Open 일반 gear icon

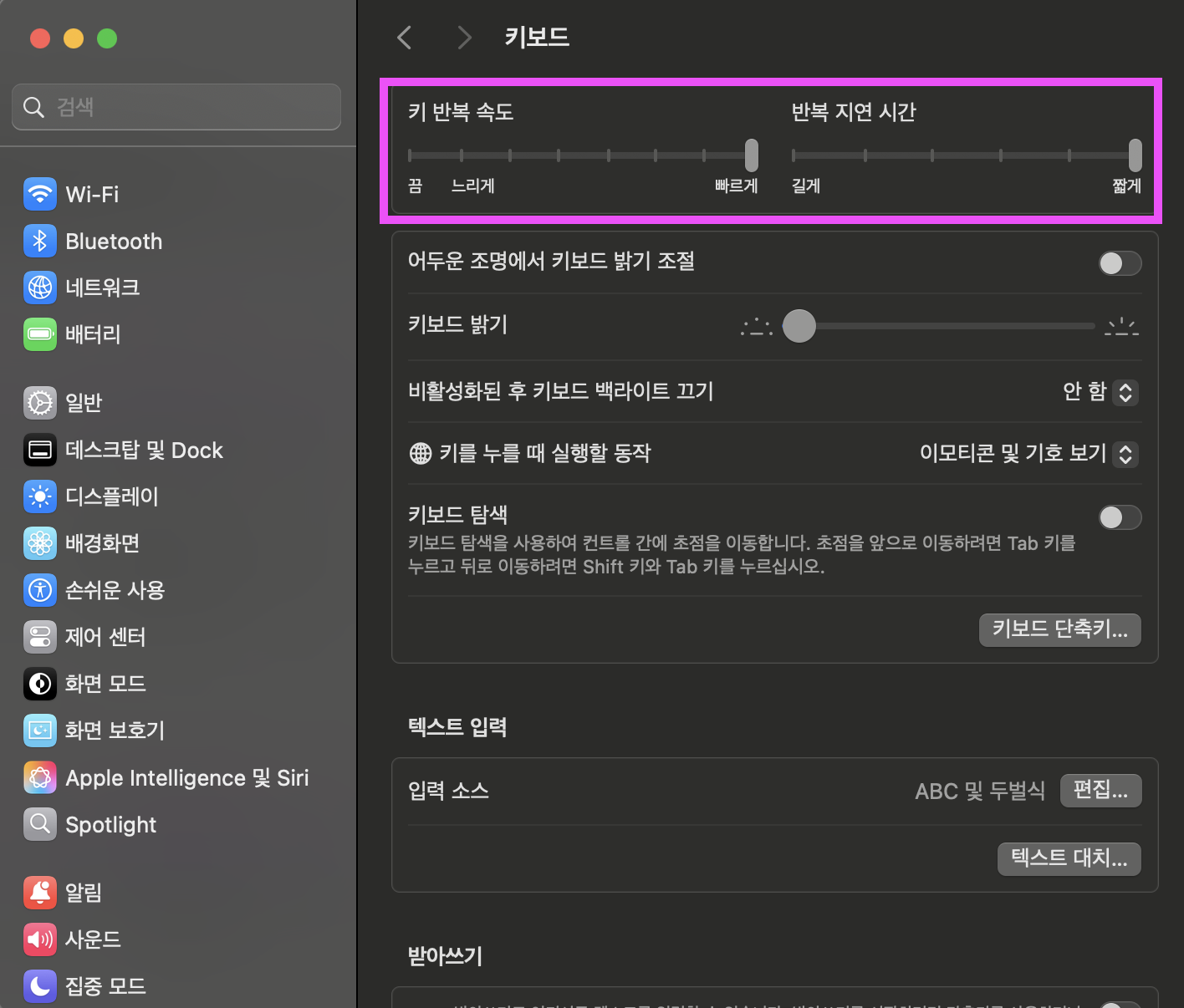click(40, 403)
